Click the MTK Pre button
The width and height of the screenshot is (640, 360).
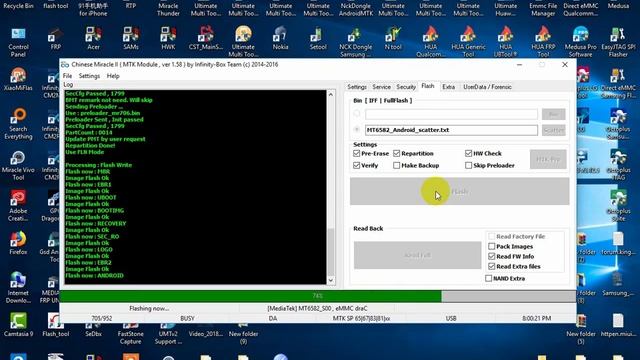tap(548, 159)
